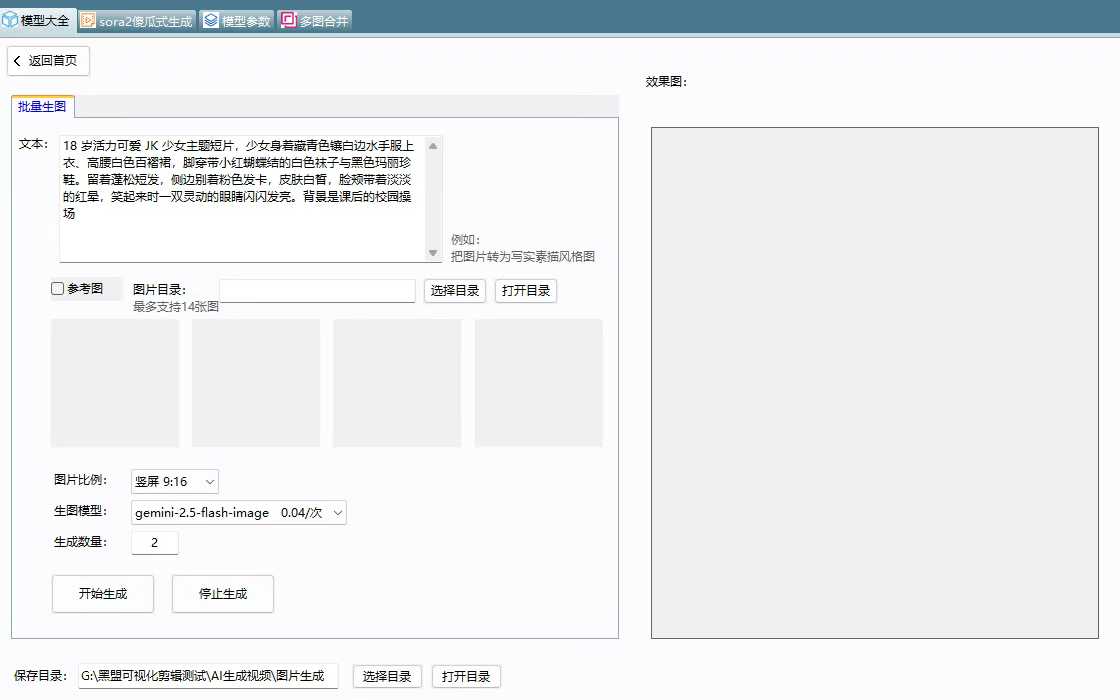Open the 图片比例 dropdown
The width and height of the screenshot is (1120, 700).
[x=175, y=482]
